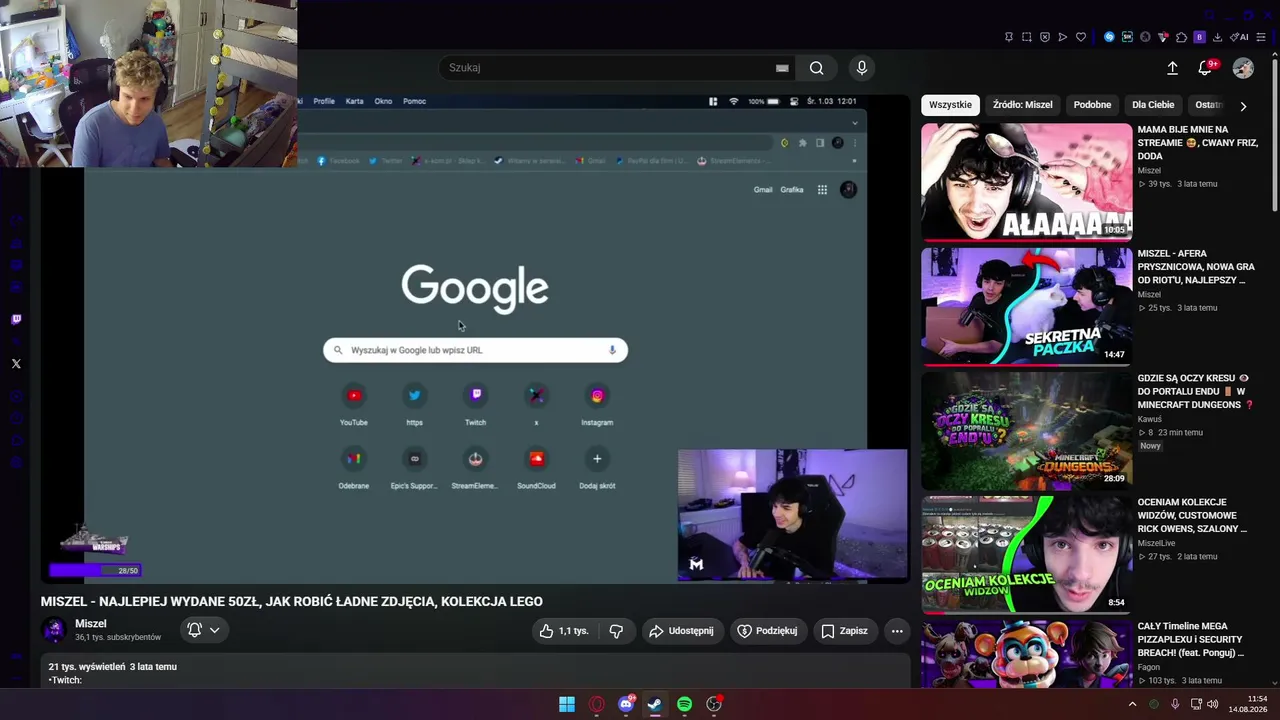Like the video with 1,1 tys. likes

coord(564,631)
